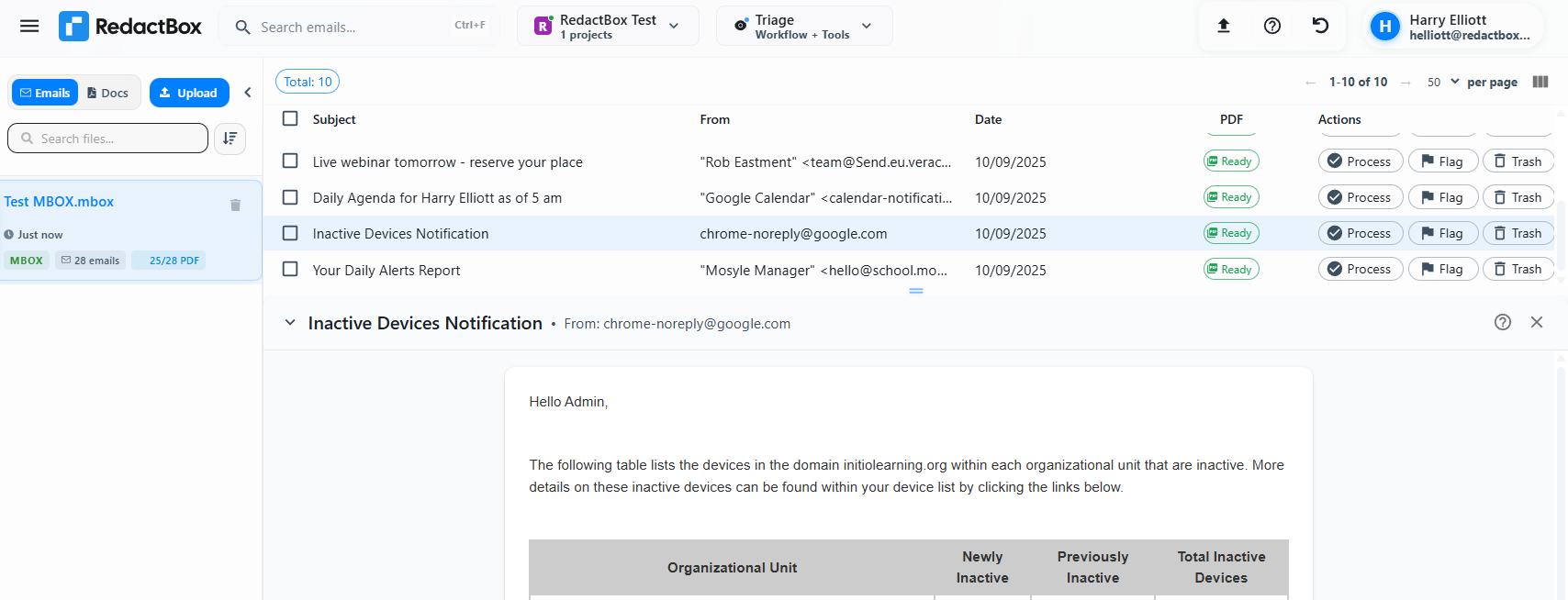Trash the Your Daily Alerts Report email
Screen dimensions: 1568x600
[1518, 269]
